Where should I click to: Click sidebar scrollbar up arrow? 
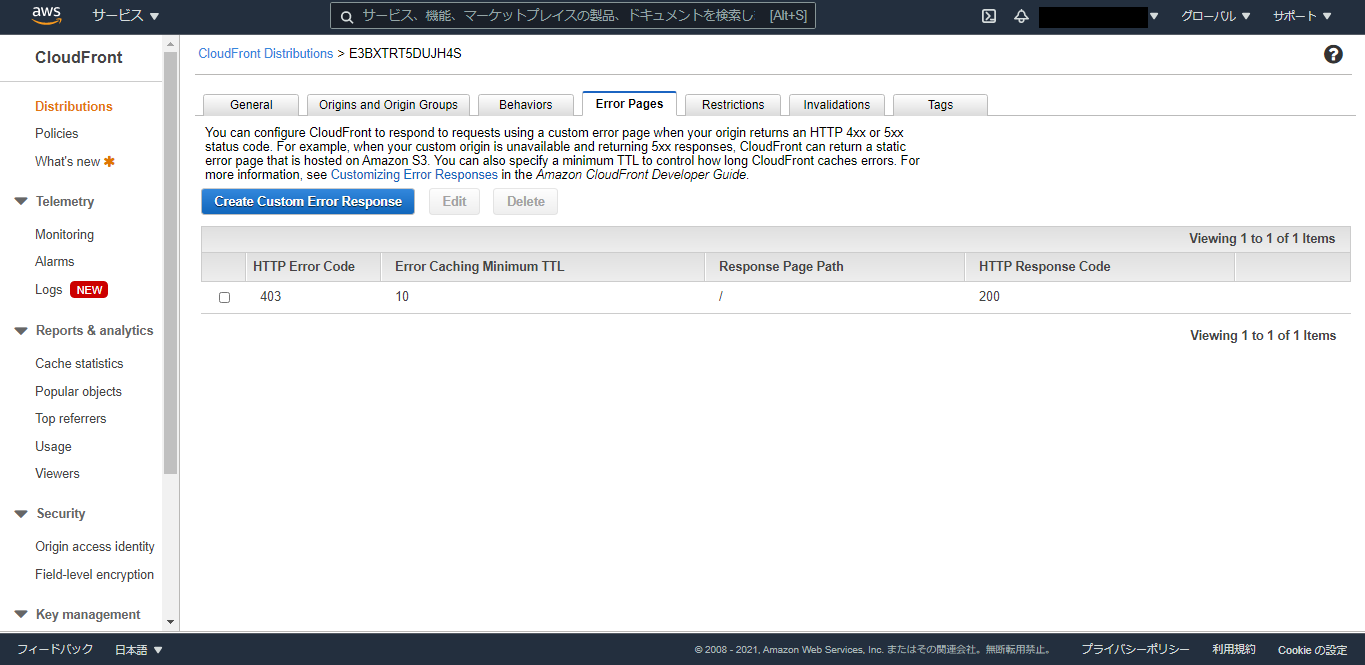(x=170, y=44)
